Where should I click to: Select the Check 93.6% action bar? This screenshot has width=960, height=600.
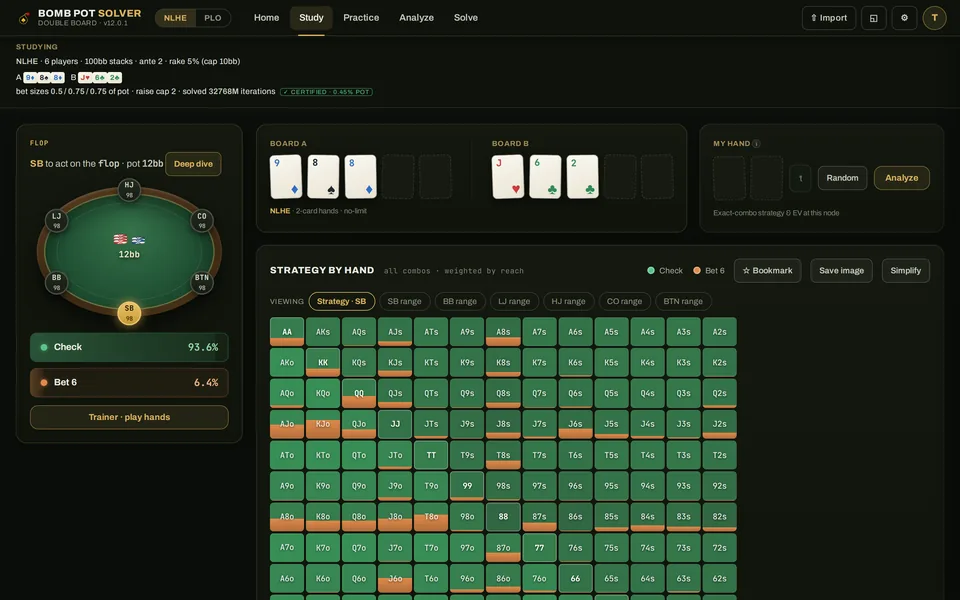[129, 347]
